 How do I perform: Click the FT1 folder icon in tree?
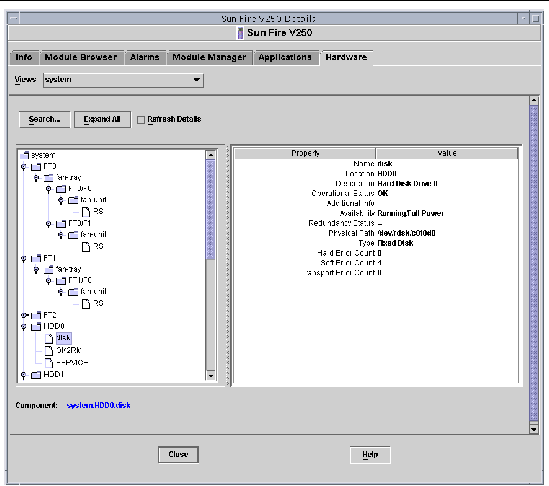(x=36, y=258)
